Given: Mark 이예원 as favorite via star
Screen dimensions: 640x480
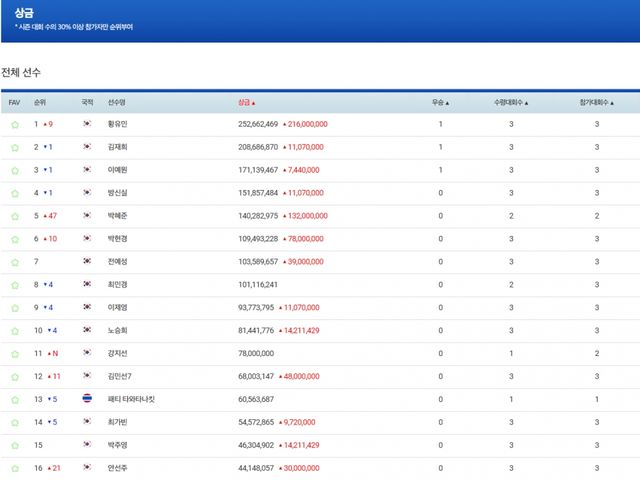Looking at the screenshot, I should click(14, 171).
